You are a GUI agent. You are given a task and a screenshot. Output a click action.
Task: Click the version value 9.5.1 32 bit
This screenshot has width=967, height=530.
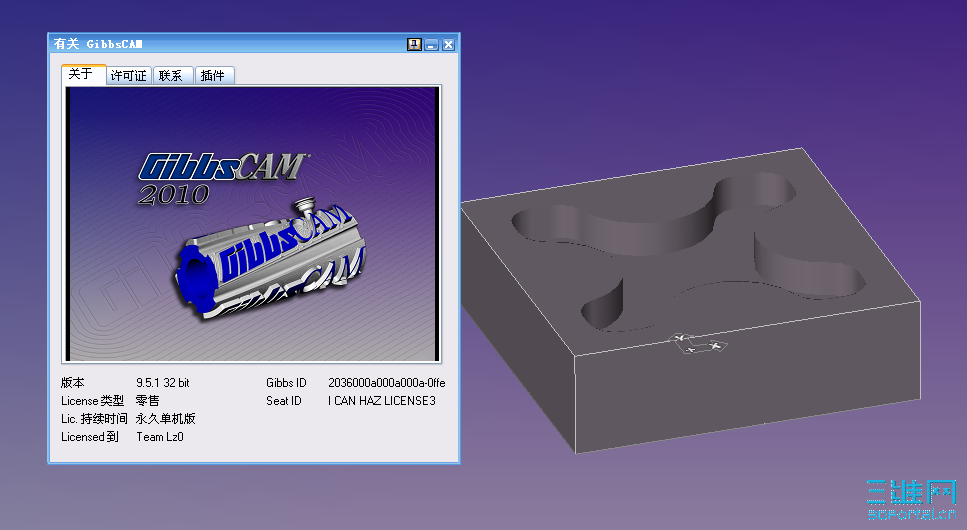point(163,383)
